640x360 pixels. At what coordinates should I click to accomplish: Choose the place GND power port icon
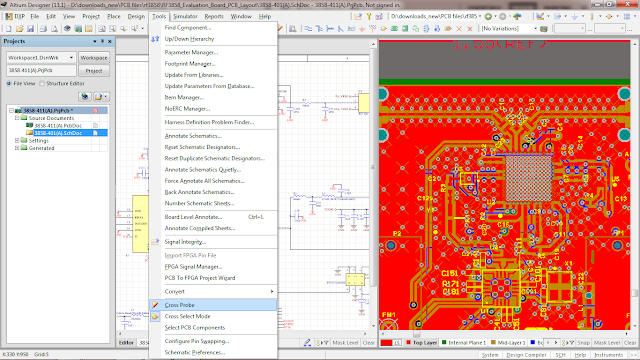[362, 29]
